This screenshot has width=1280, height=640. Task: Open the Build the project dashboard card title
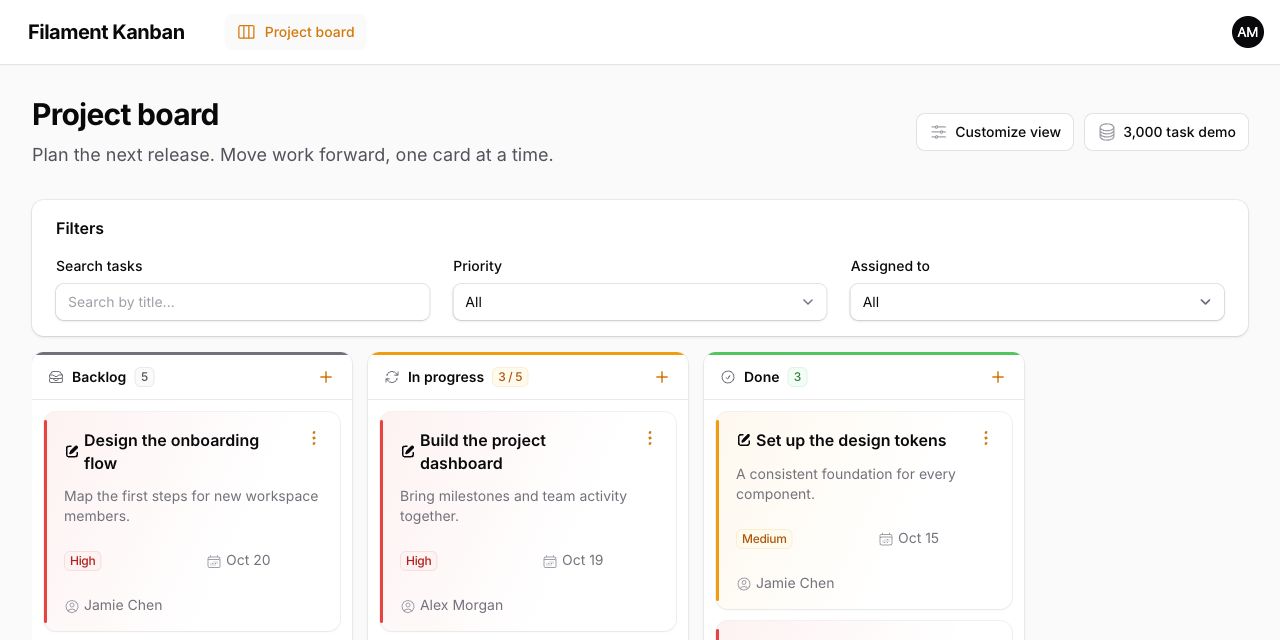click(483, 452)
